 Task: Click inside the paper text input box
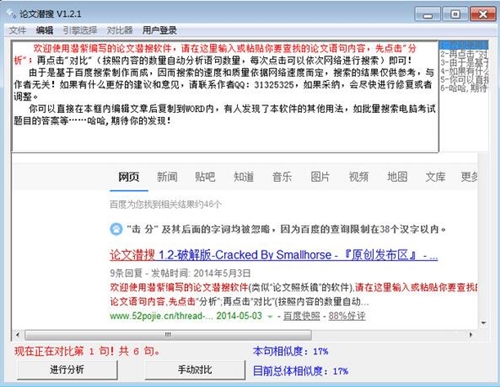point(225,97)
